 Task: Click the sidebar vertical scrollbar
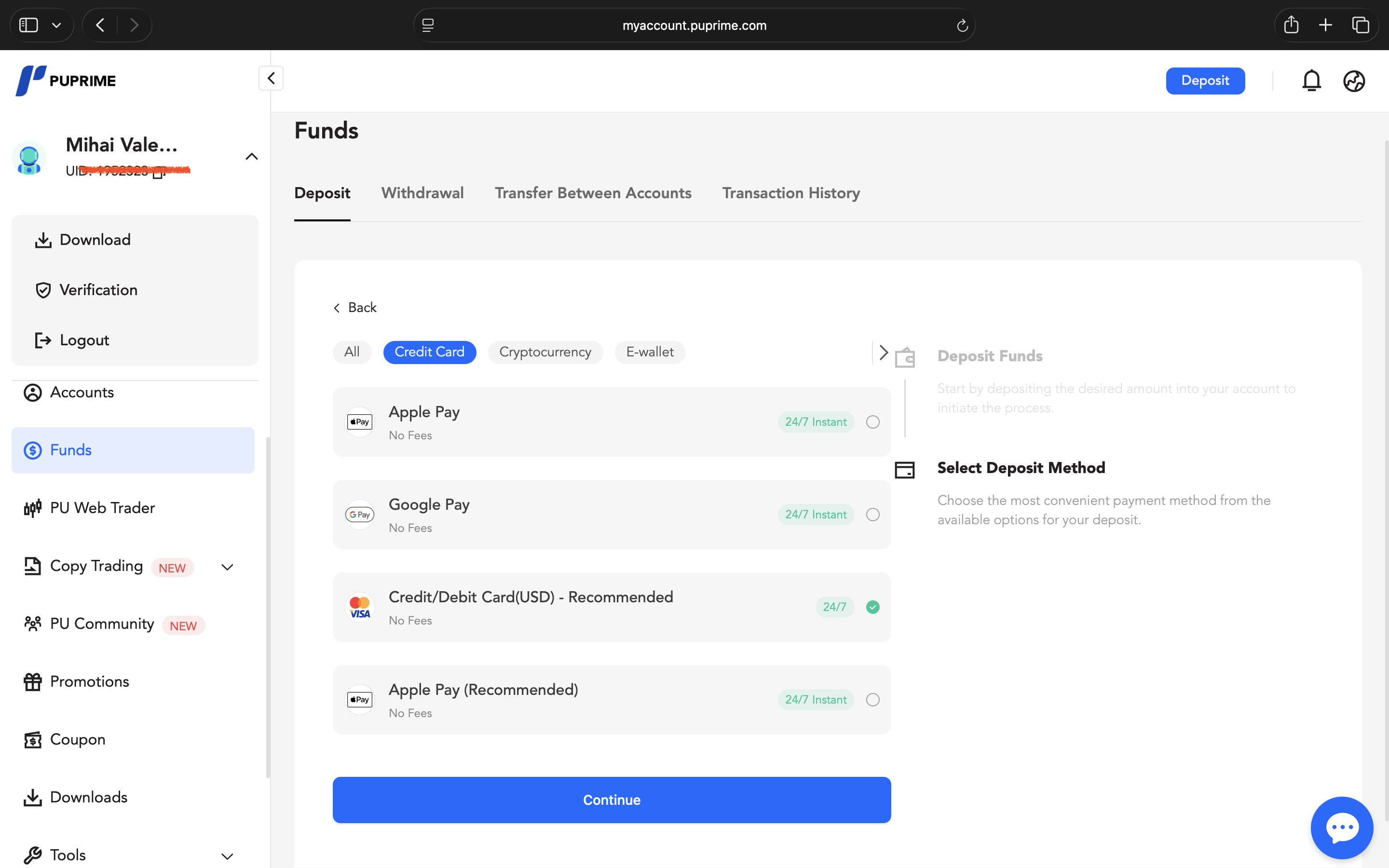[x=268, y=608]
